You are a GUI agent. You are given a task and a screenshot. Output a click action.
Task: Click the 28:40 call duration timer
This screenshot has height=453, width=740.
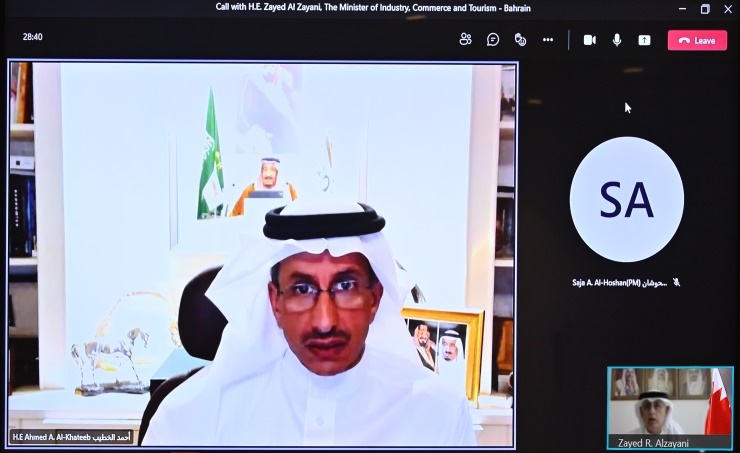(x=33, y=37)
